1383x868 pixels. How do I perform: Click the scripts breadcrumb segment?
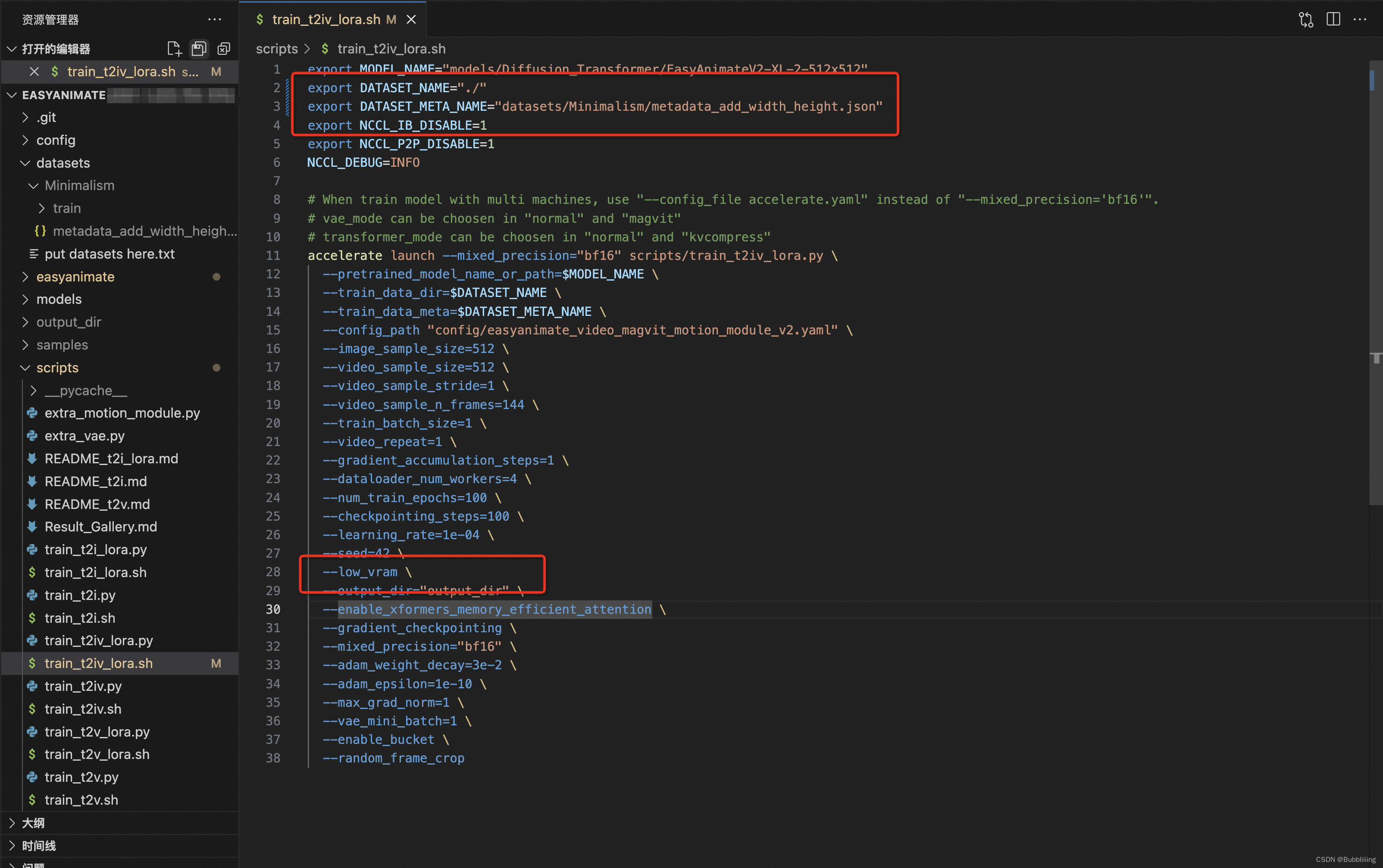pos(277,49)
